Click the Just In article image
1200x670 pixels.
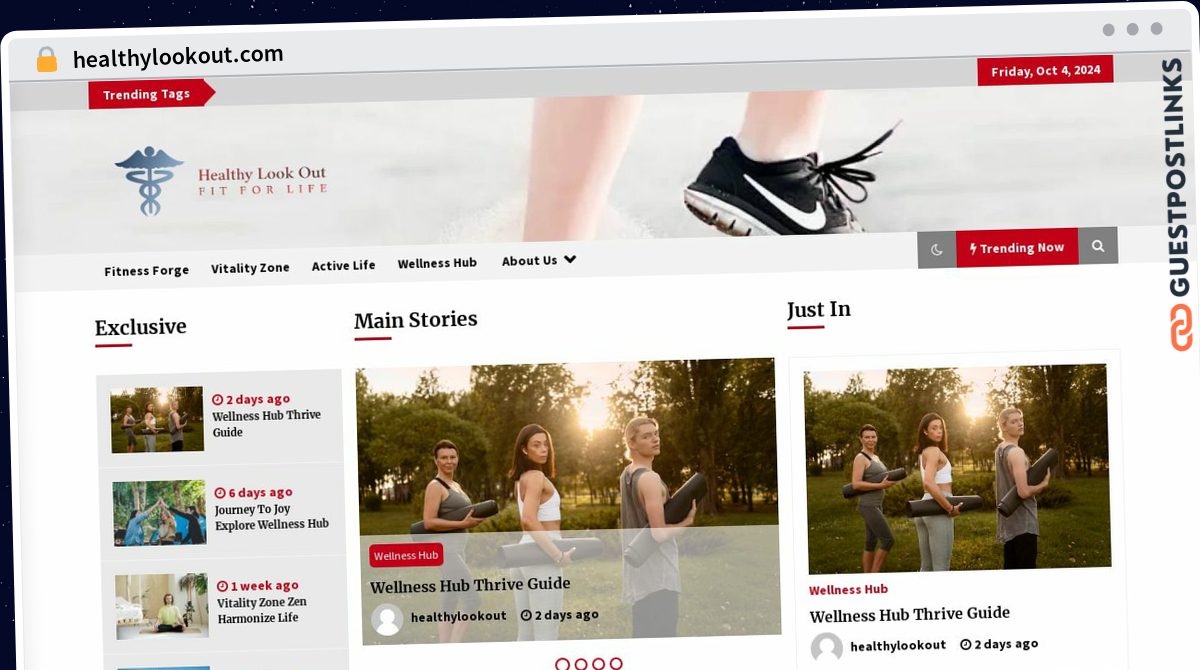[x=958, y=469]
